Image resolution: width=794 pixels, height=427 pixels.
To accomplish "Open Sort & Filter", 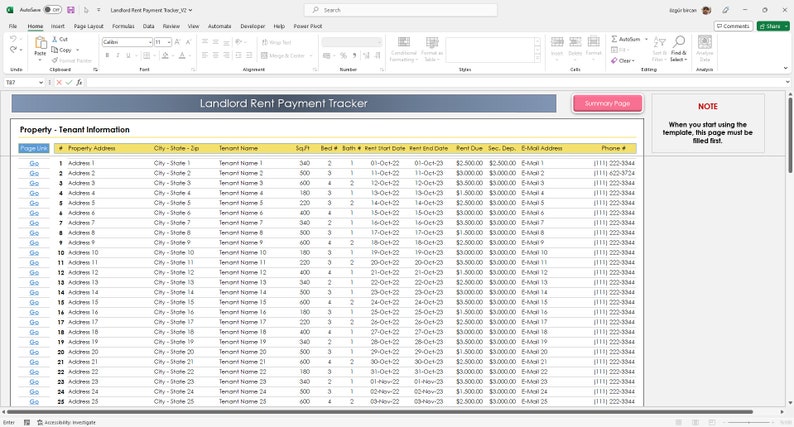I will [x=659, y=49].
